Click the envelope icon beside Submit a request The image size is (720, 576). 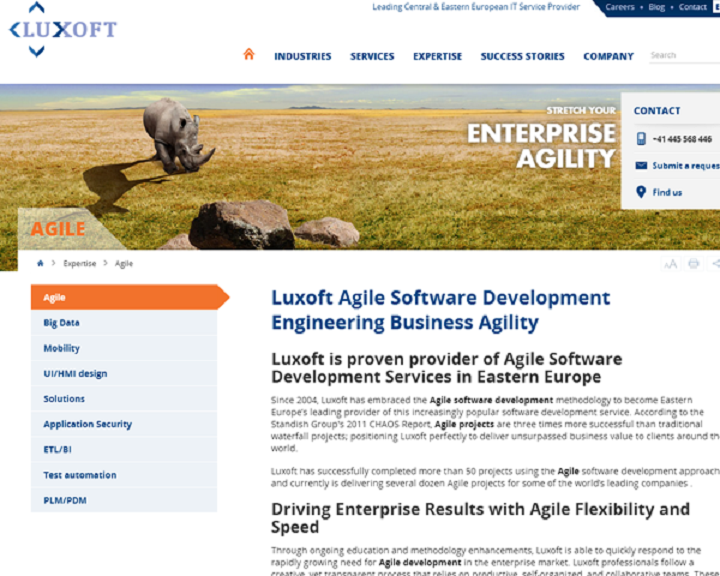point(641,165)
